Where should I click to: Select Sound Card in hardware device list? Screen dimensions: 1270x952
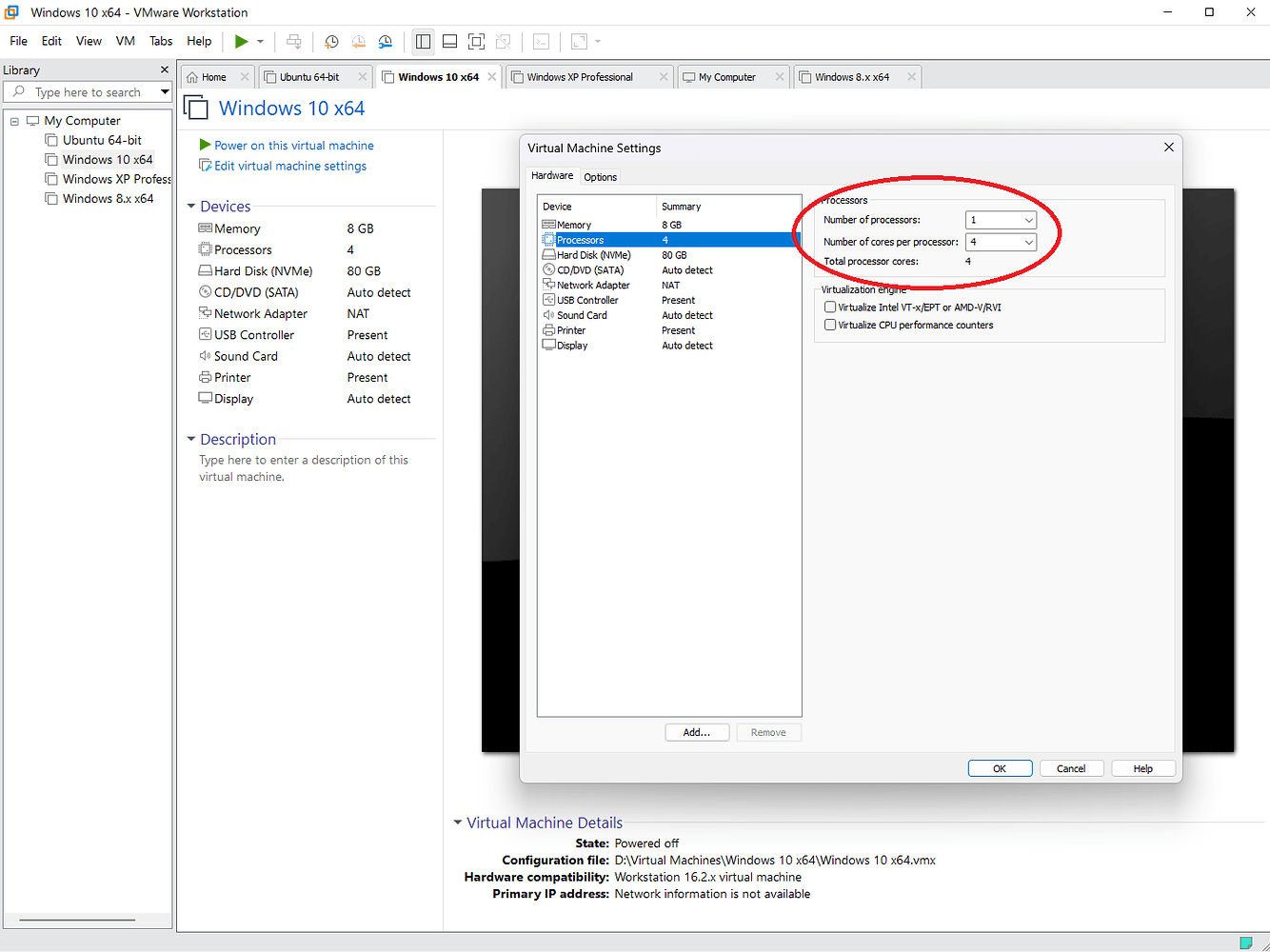click(x=669, y=315)
